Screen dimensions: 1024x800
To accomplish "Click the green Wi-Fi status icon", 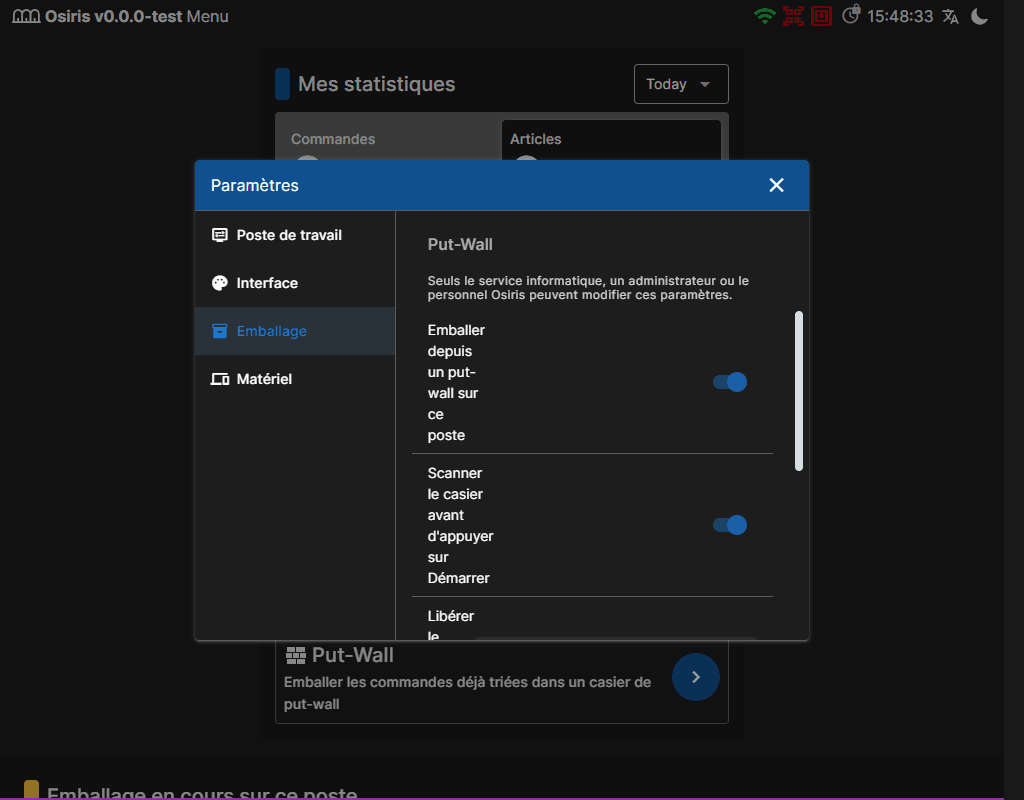I will (x=764, y=16).
